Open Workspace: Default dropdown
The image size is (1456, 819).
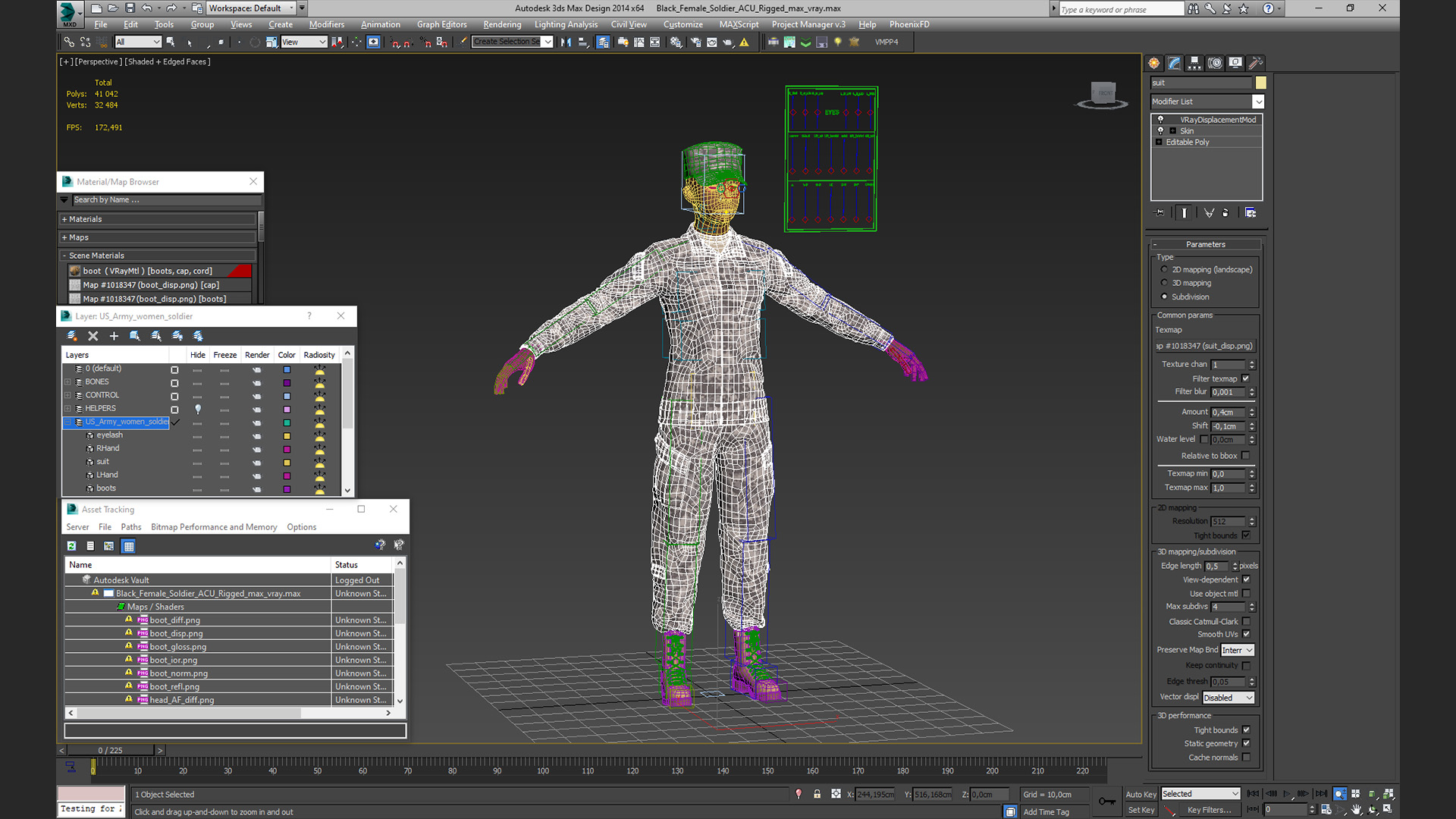(x=251, y=8)
